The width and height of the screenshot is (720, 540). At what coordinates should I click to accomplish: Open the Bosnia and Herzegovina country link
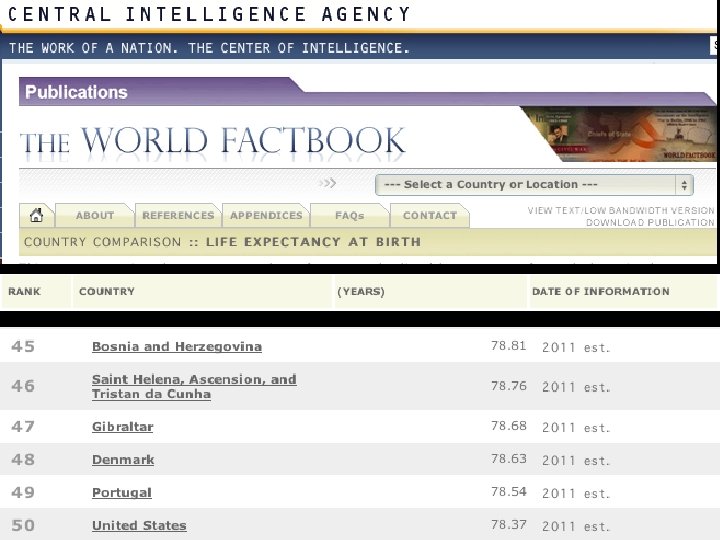[177, 347]
